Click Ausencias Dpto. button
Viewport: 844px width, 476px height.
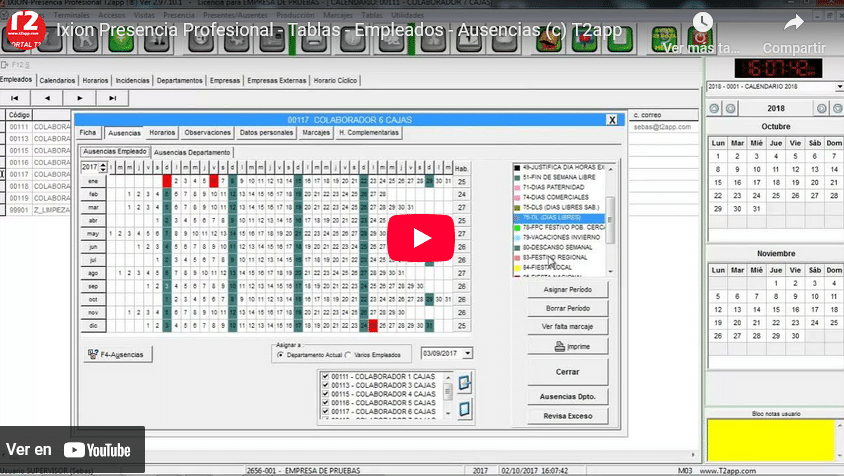[x=568, y=397]
